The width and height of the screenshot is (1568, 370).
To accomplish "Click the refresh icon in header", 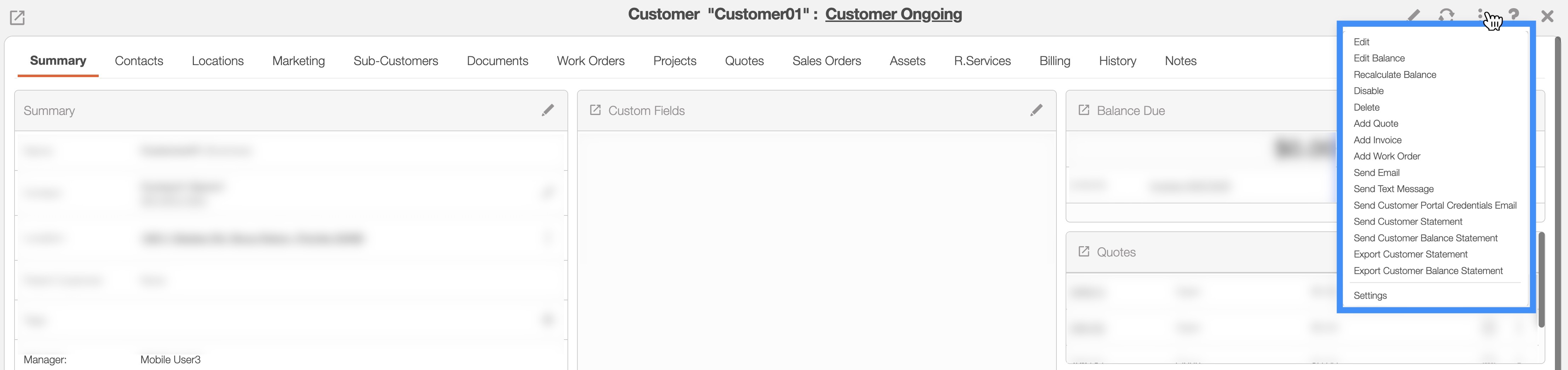I will coord(1446,15).
